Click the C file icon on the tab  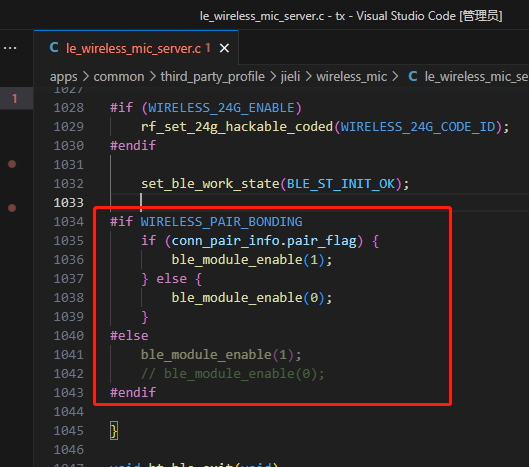[x=54, y=48]
